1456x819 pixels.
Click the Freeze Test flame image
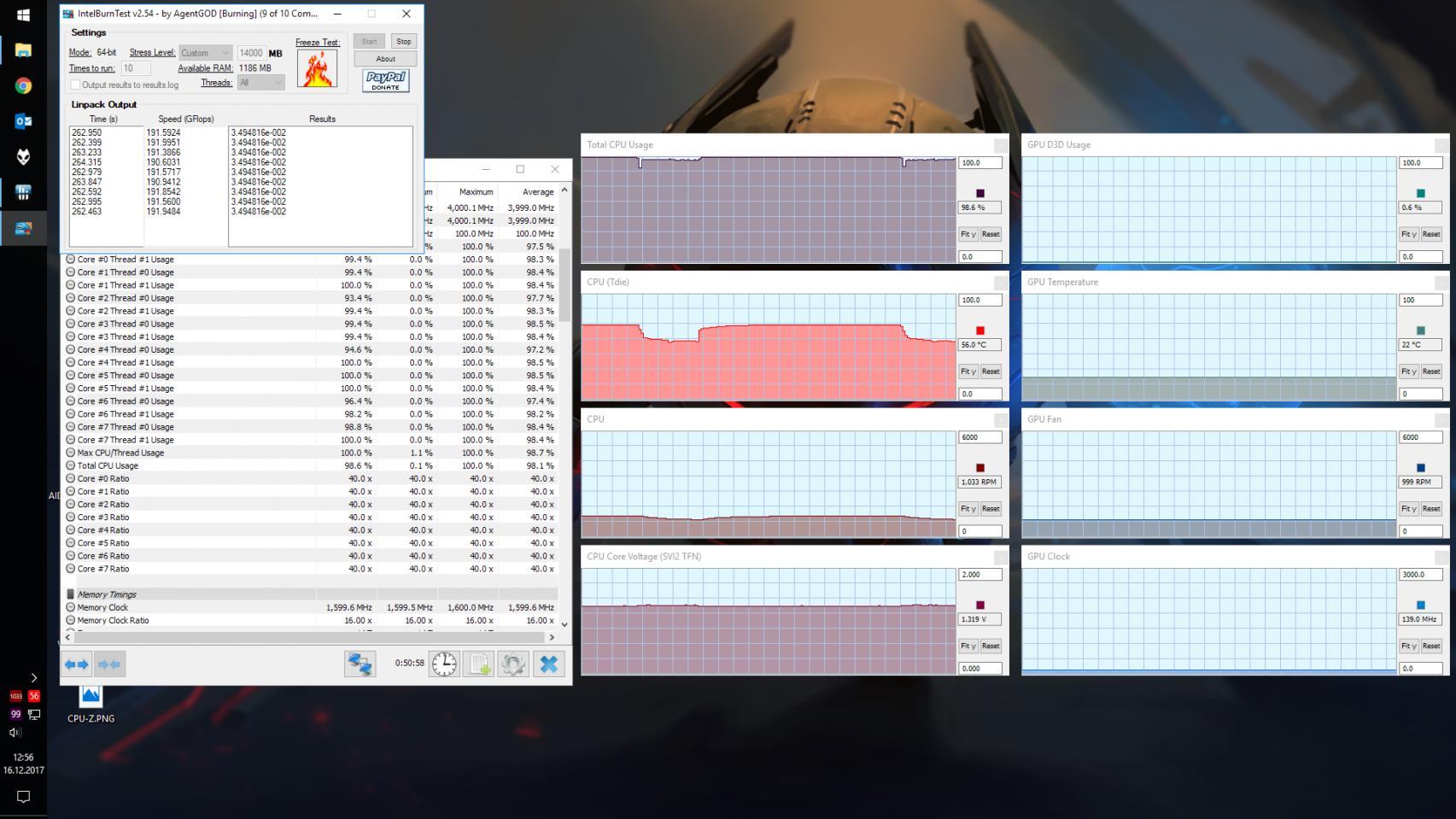click(317, 69)
